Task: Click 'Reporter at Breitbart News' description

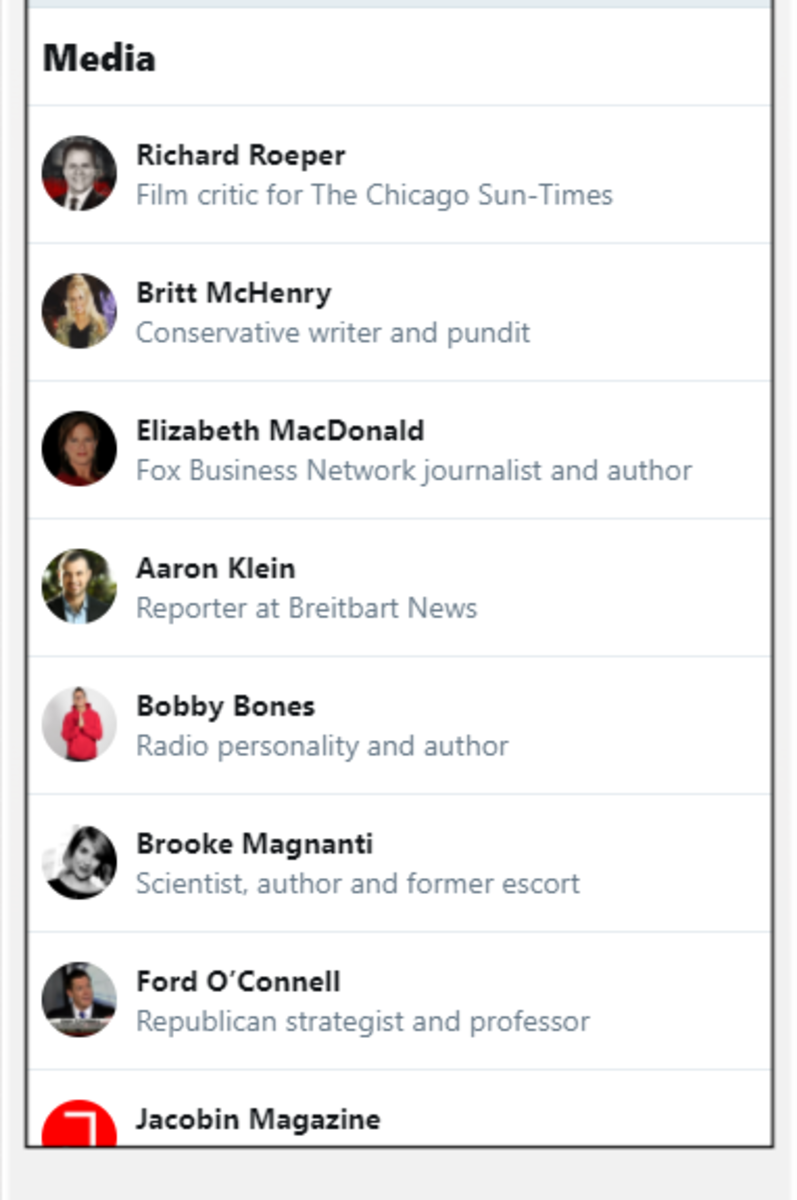Action: [x=306, y=608]
